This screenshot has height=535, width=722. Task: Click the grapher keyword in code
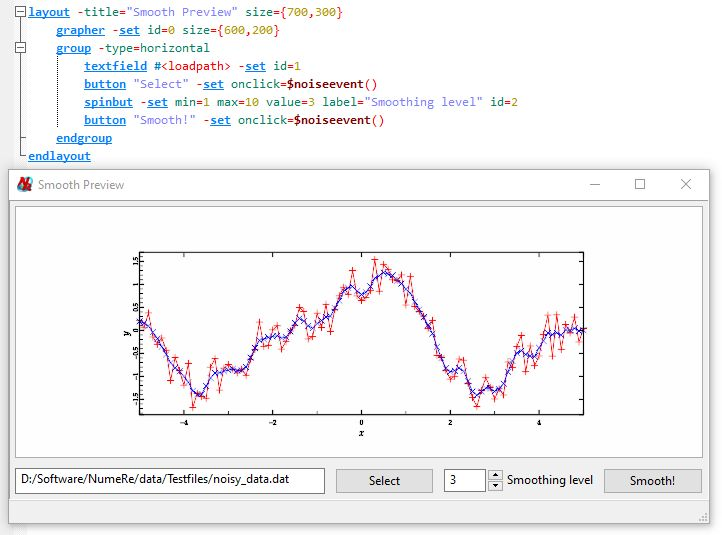pyautogui.click(x=80, y=30)
